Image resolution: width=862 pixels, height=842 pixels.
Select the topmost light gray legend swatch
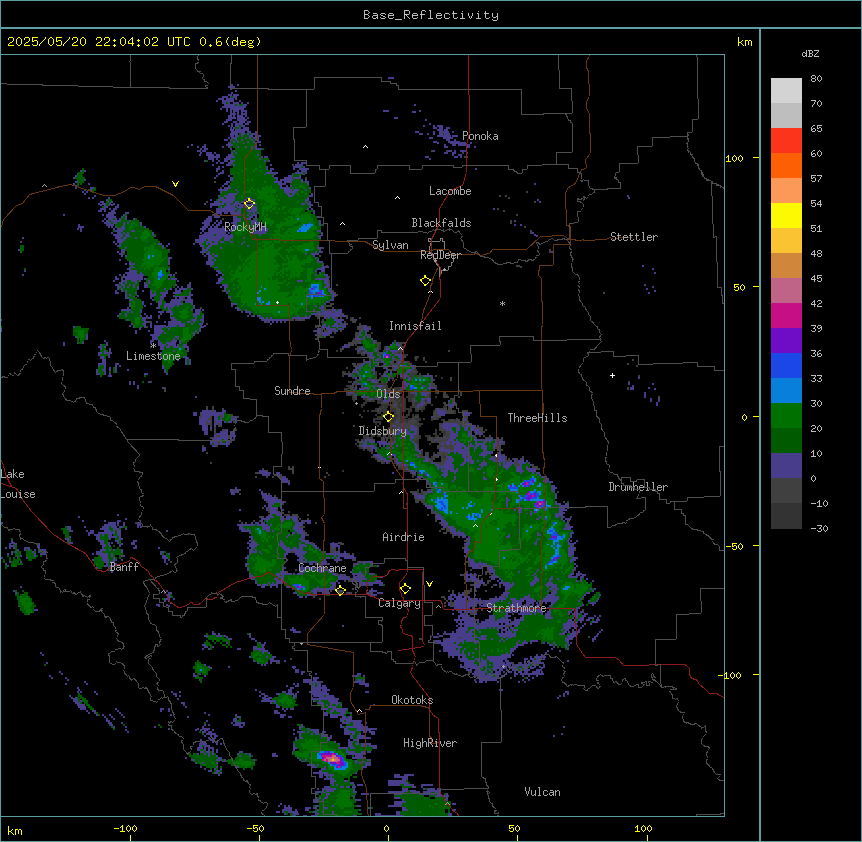tap(786, 91)
